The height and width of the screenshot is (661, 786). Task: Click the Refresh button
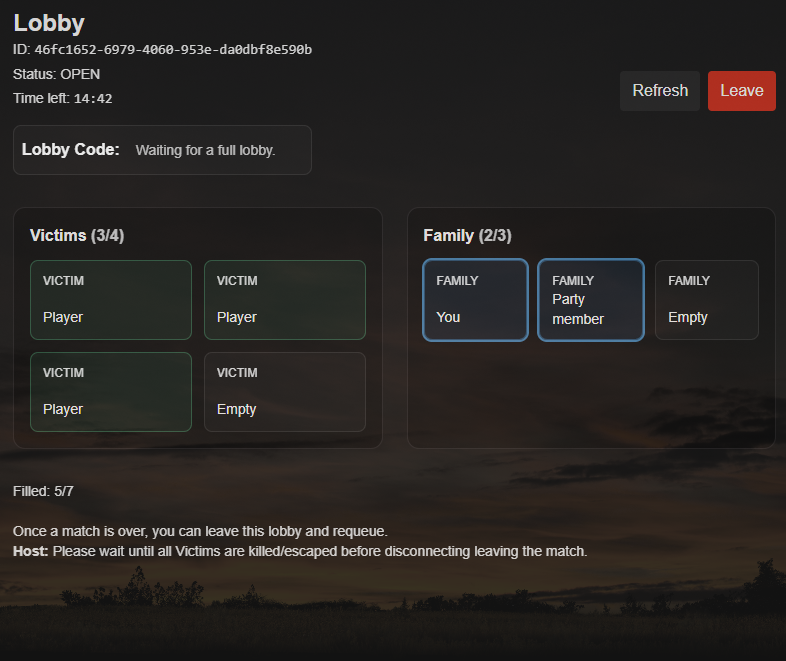click(x=660, y=91)
